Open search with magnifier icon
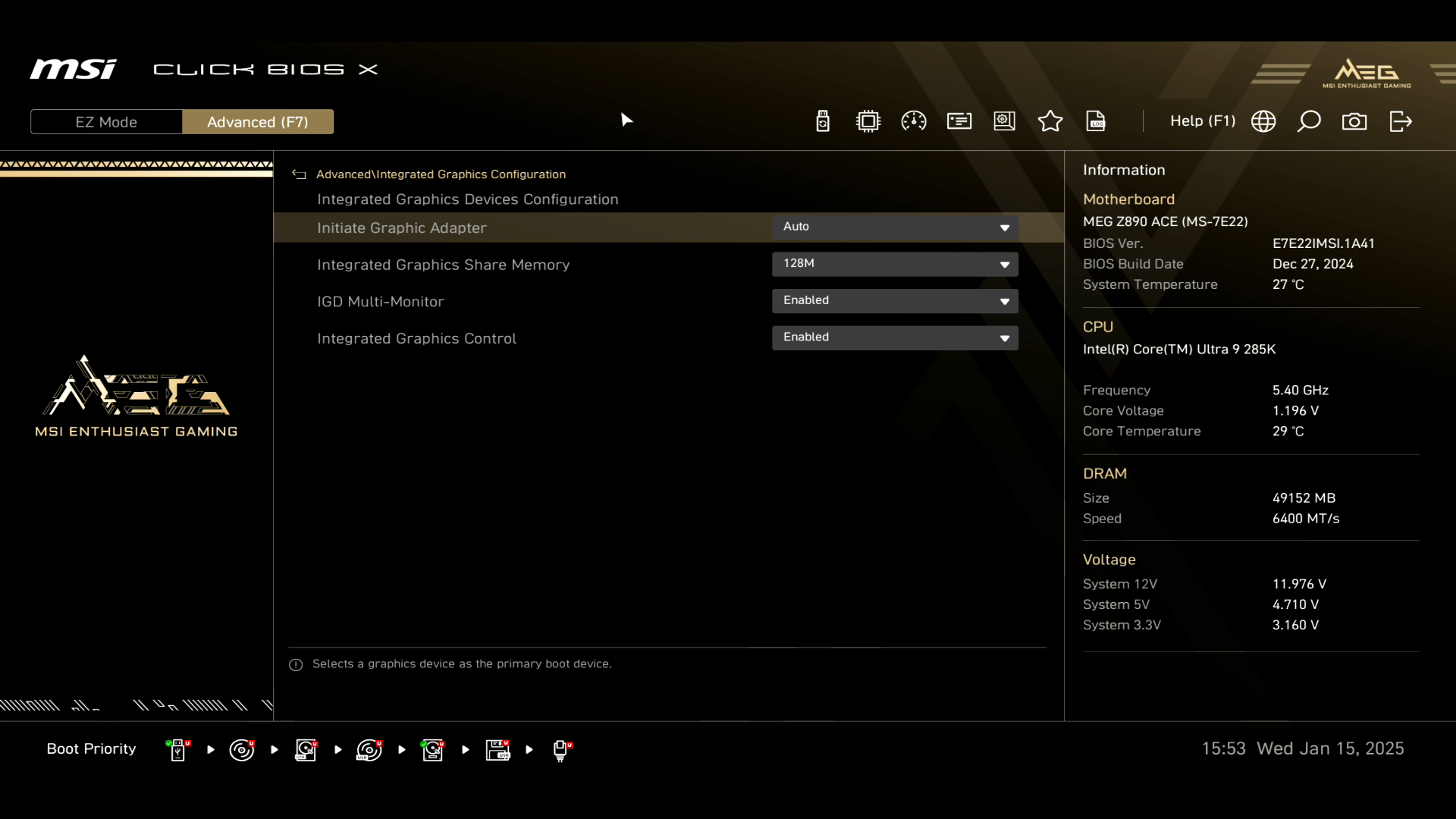The height and width of the screenshot is (819, 1456). (x=1309, y=121)
